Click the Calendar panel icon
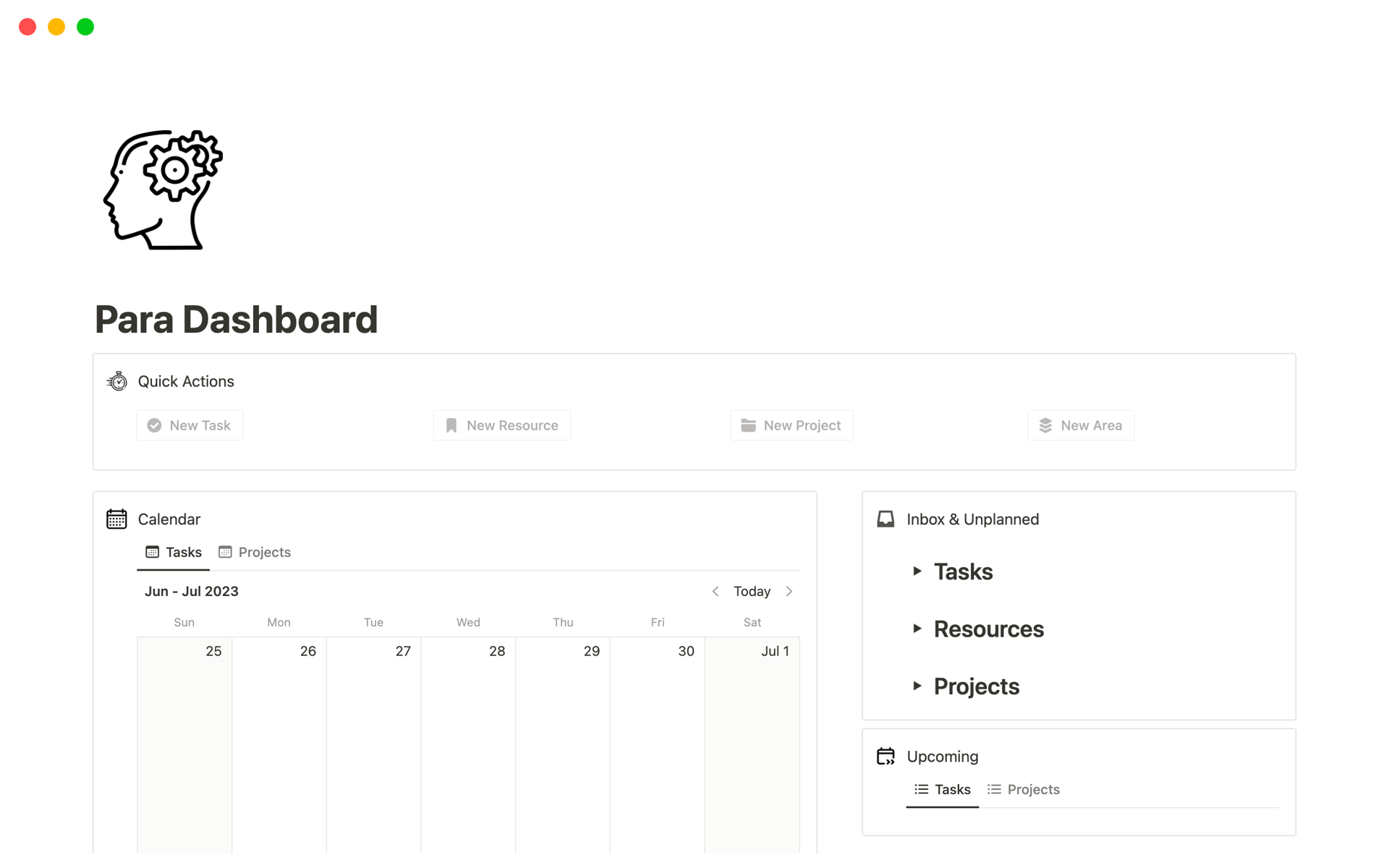Screen dimensions: 1389x868 (117, 518)
